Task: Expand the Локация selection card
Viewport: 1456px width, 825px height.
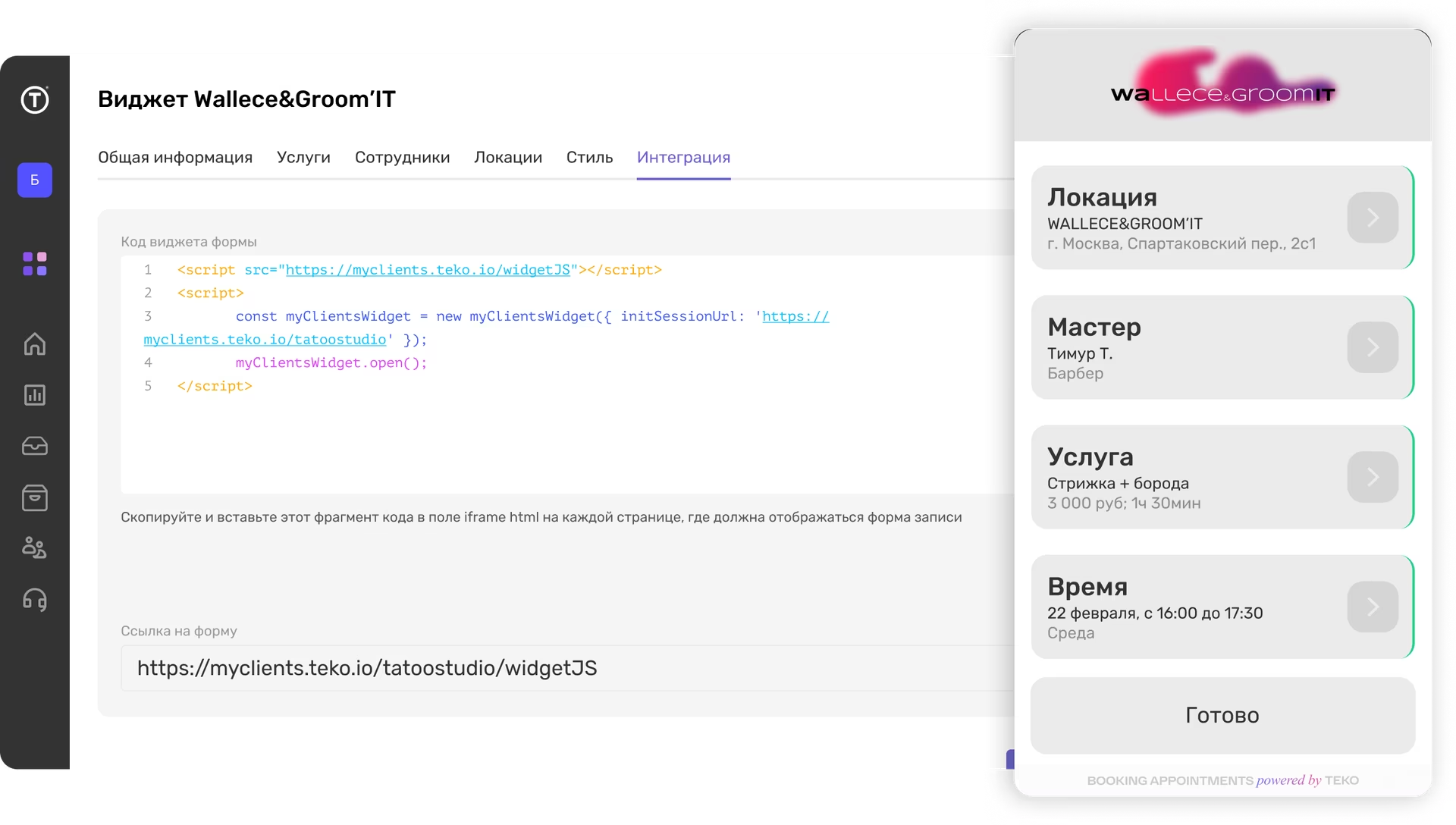Action: pos(1373,218)
